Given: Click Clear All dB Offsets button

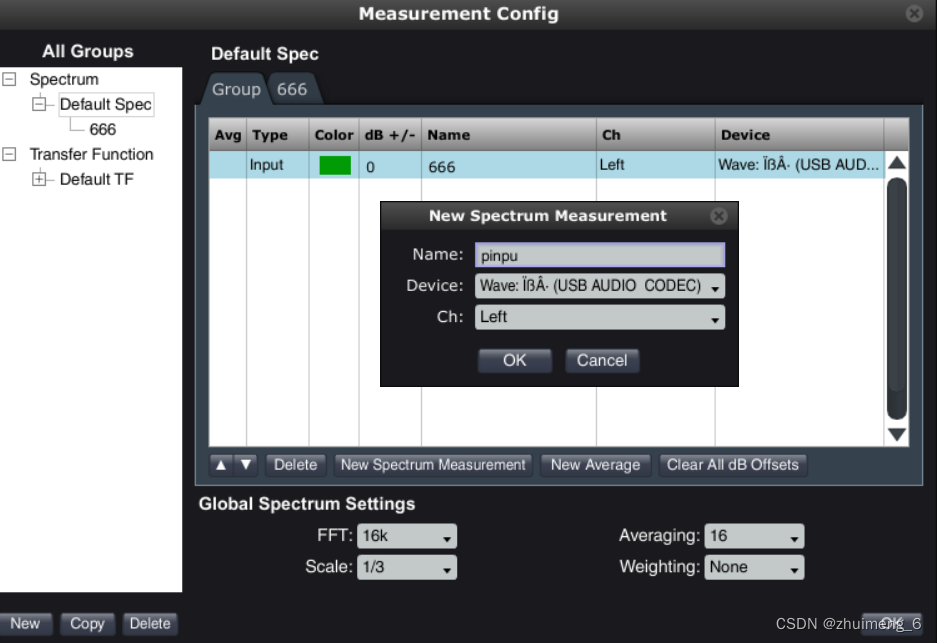Looking at the screenshot, I should (733, 465).
